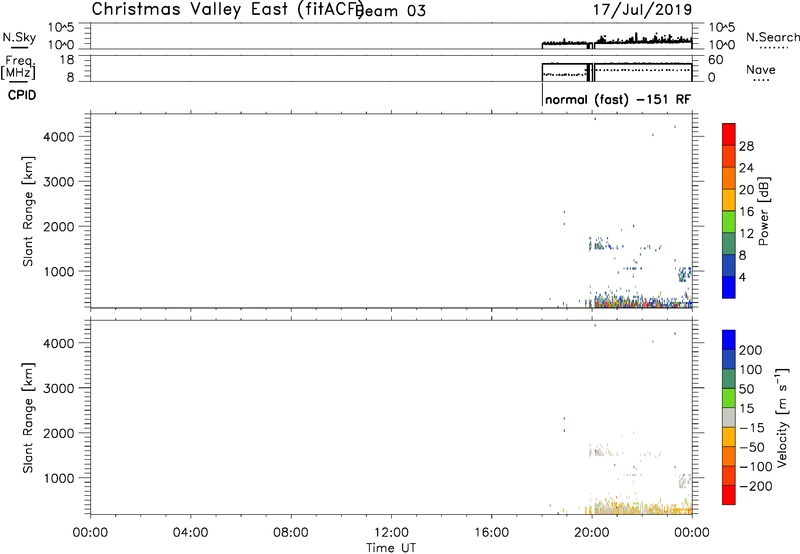The image size is (800, 554).
Task: Click '3000' on the velocity panel axis
Action: coord(58,388)
